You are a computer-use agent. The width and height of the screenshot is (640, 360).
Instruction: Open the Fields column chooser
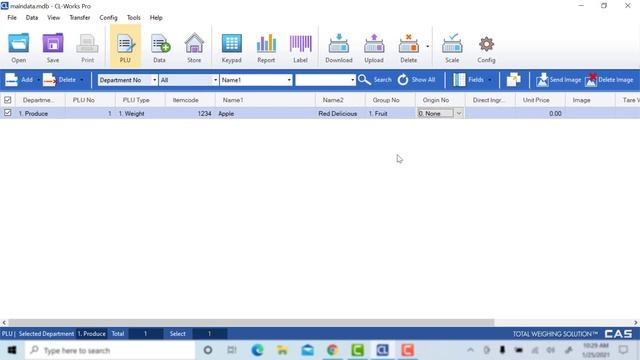coord(468,80)
